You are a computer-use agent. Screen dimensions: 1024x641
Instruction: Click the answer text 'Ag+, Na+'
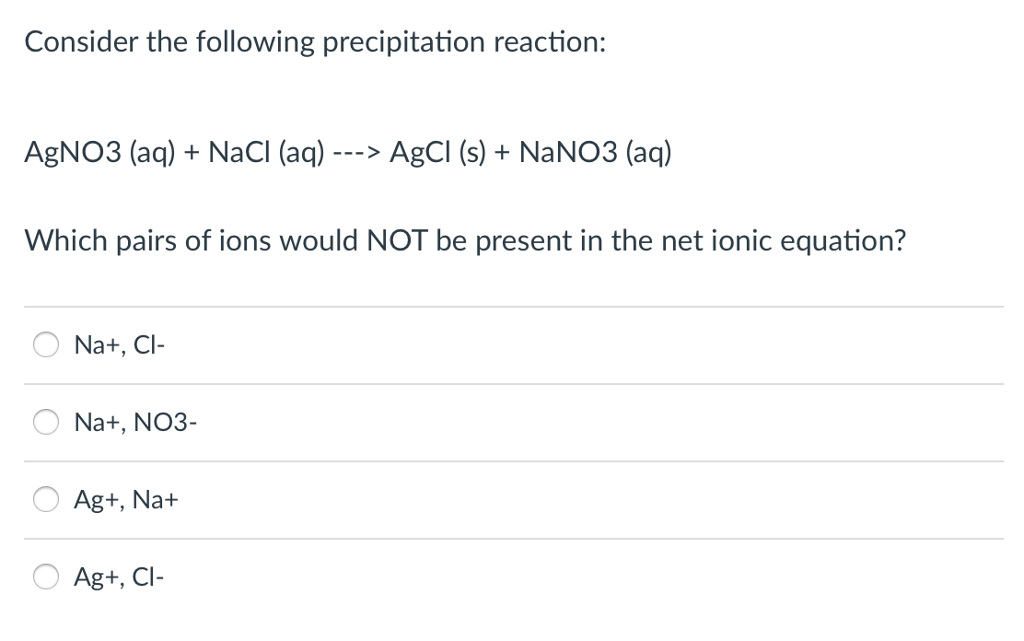click(126, 499)
